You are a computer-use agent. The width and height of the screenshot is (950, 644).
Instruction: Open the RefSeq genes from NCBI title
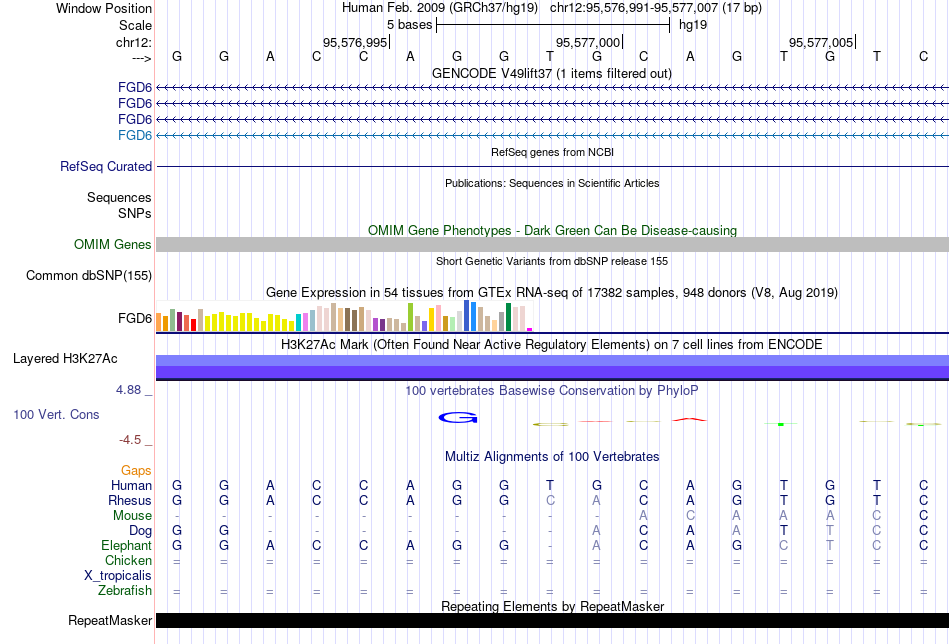[x=552, y=152]
